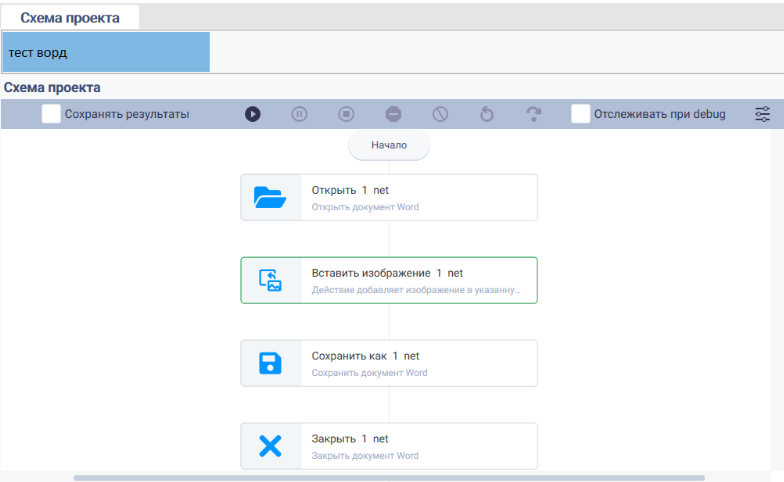
Task: Click the Сохранить документ Word description
Action: (369, 373)
